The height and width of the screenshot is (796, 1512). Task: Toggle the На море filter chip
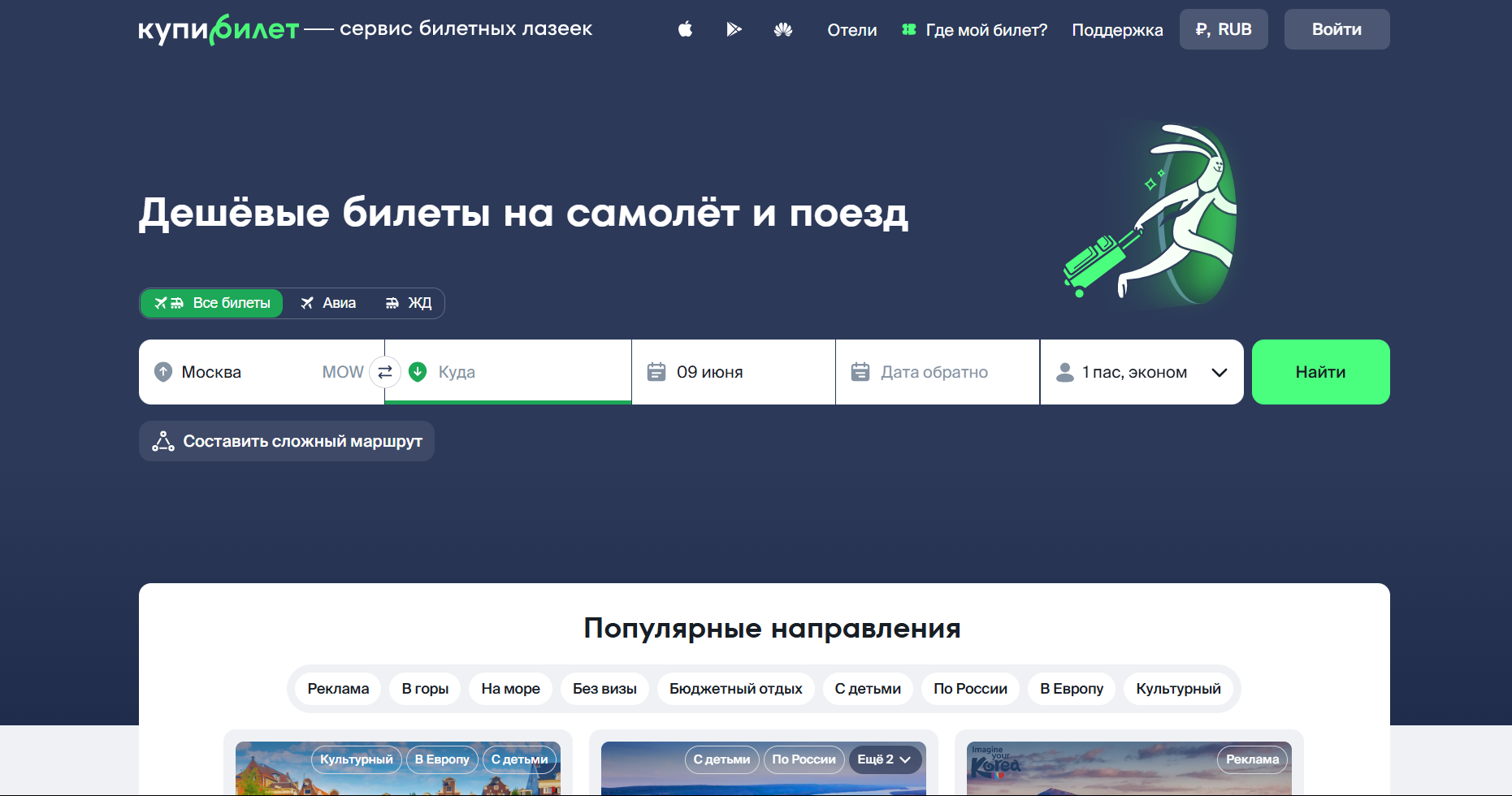(x=510, y=689)
